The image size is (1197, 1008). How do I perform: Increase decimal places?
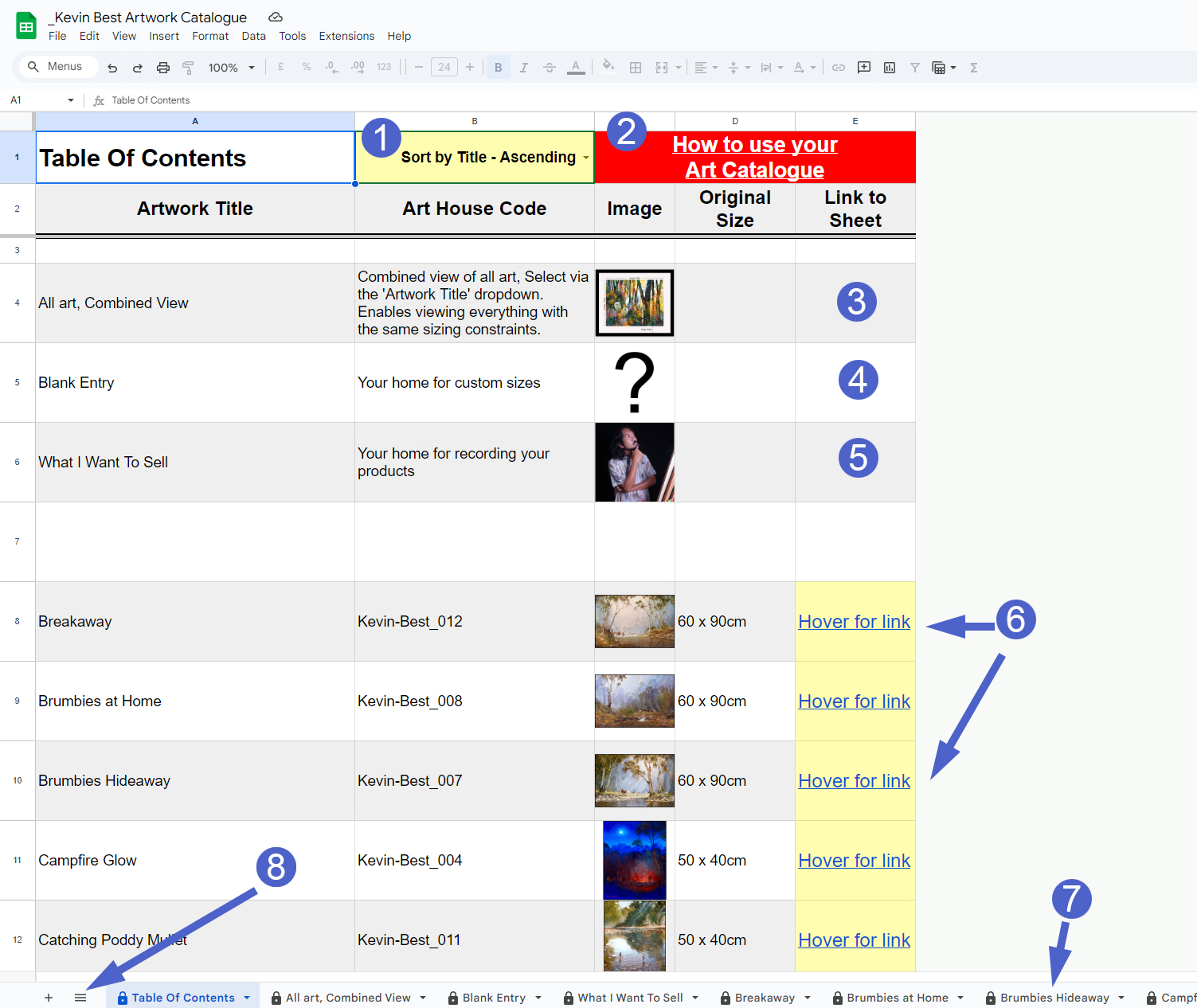pyautogui.click(x=358, y=68)
